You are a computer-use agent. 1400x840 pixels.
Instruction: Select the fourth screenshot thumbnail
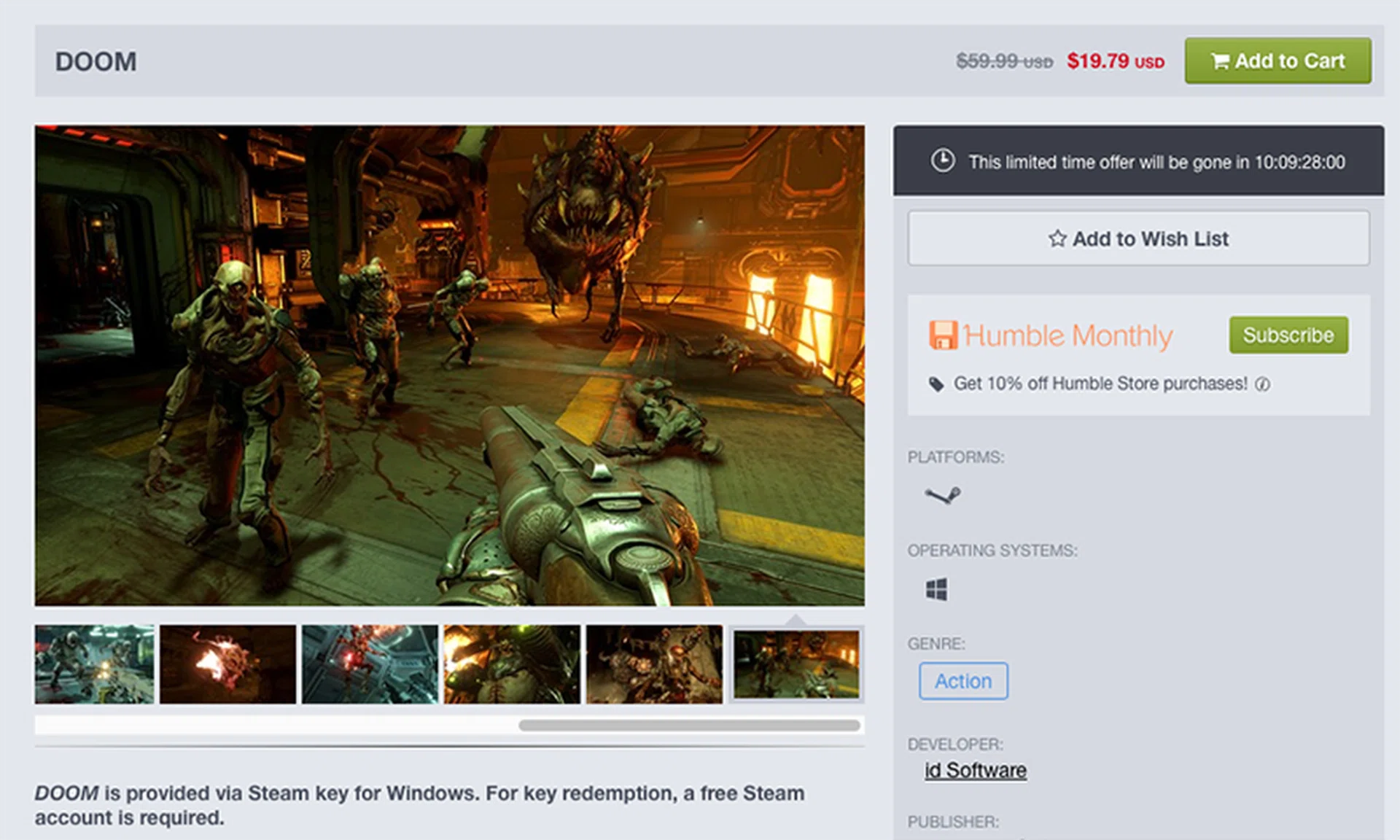512,664
